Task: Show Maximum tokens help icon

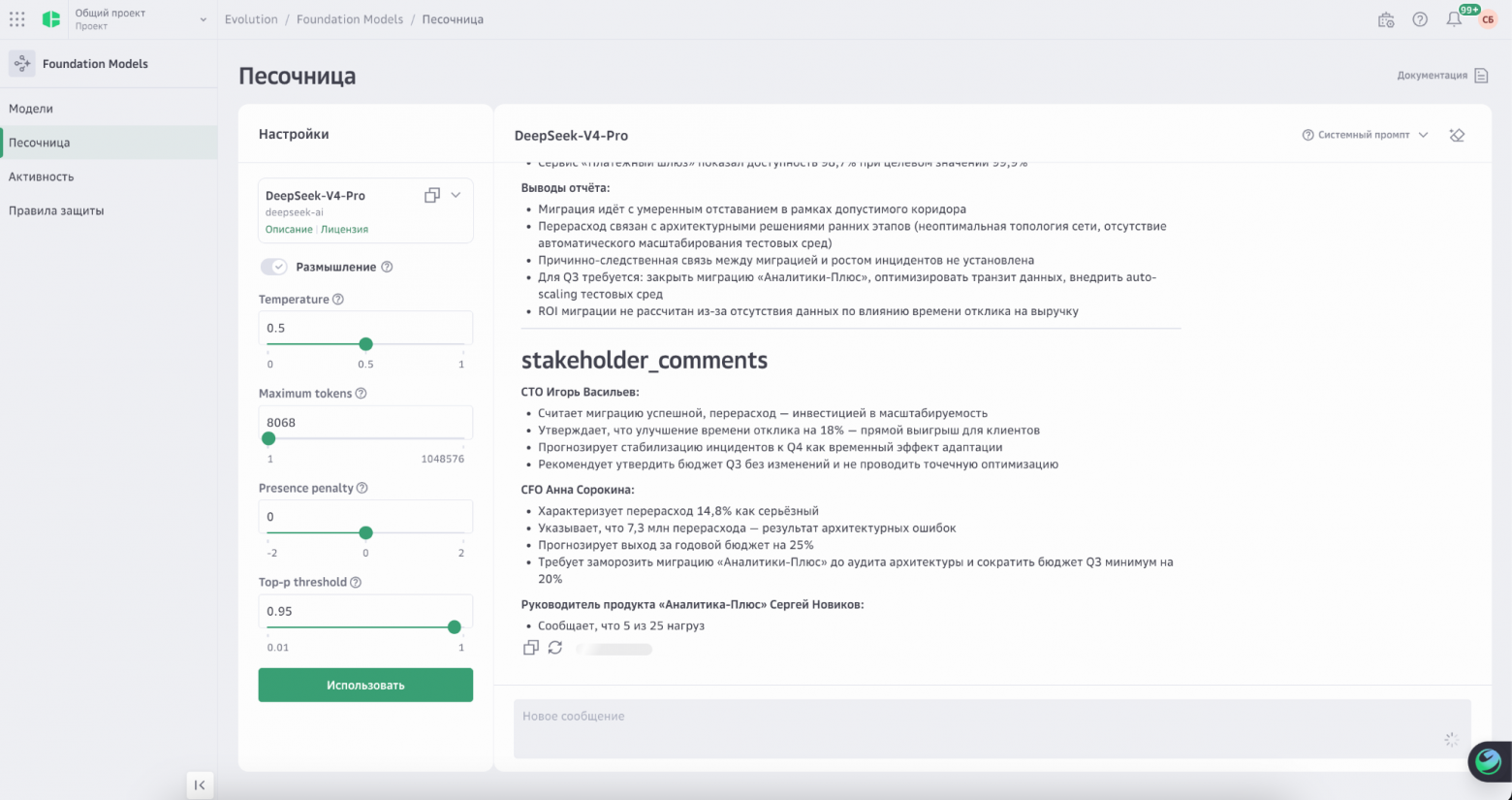Action: point(361,394)
